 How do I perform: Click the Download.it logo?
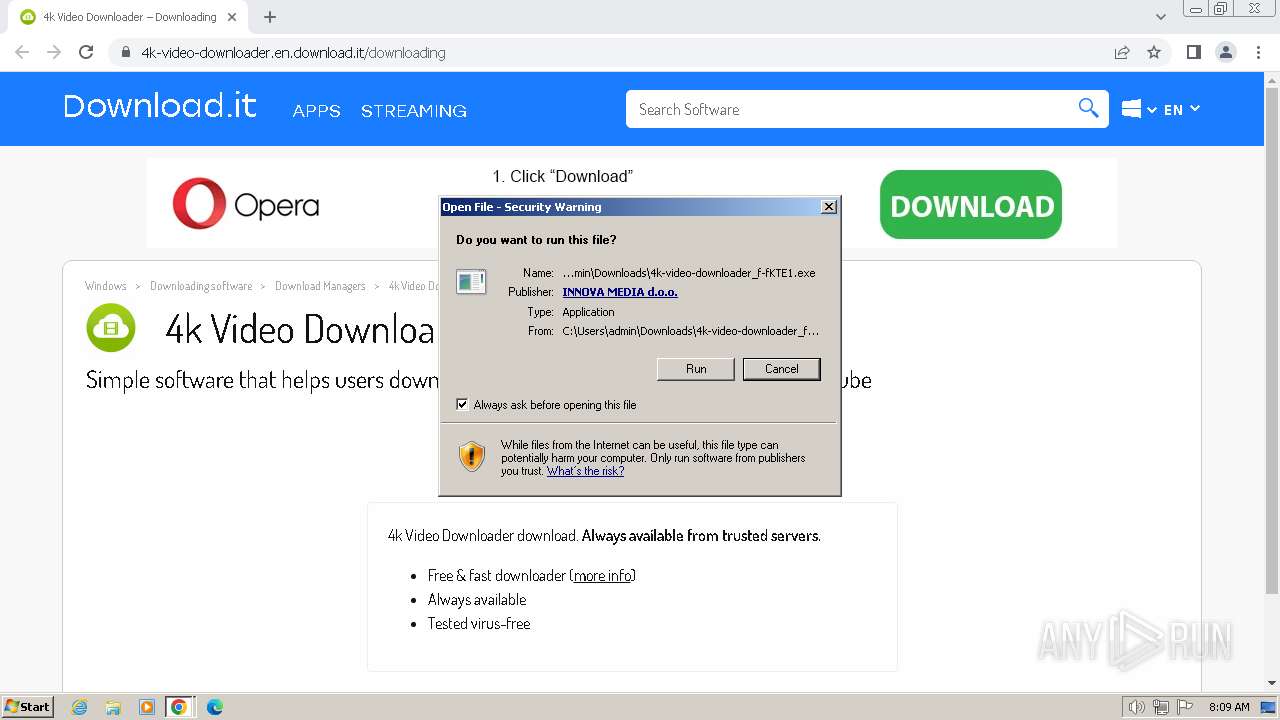click(x=160, y=106)
